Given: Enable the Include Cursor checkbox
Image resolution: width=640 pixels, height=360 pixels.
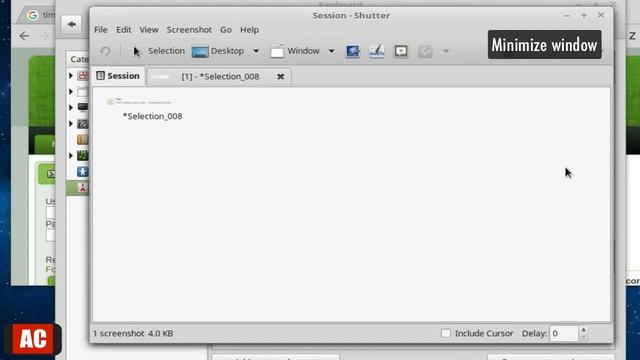Looking at the screenshot, I should click(446, 333).
